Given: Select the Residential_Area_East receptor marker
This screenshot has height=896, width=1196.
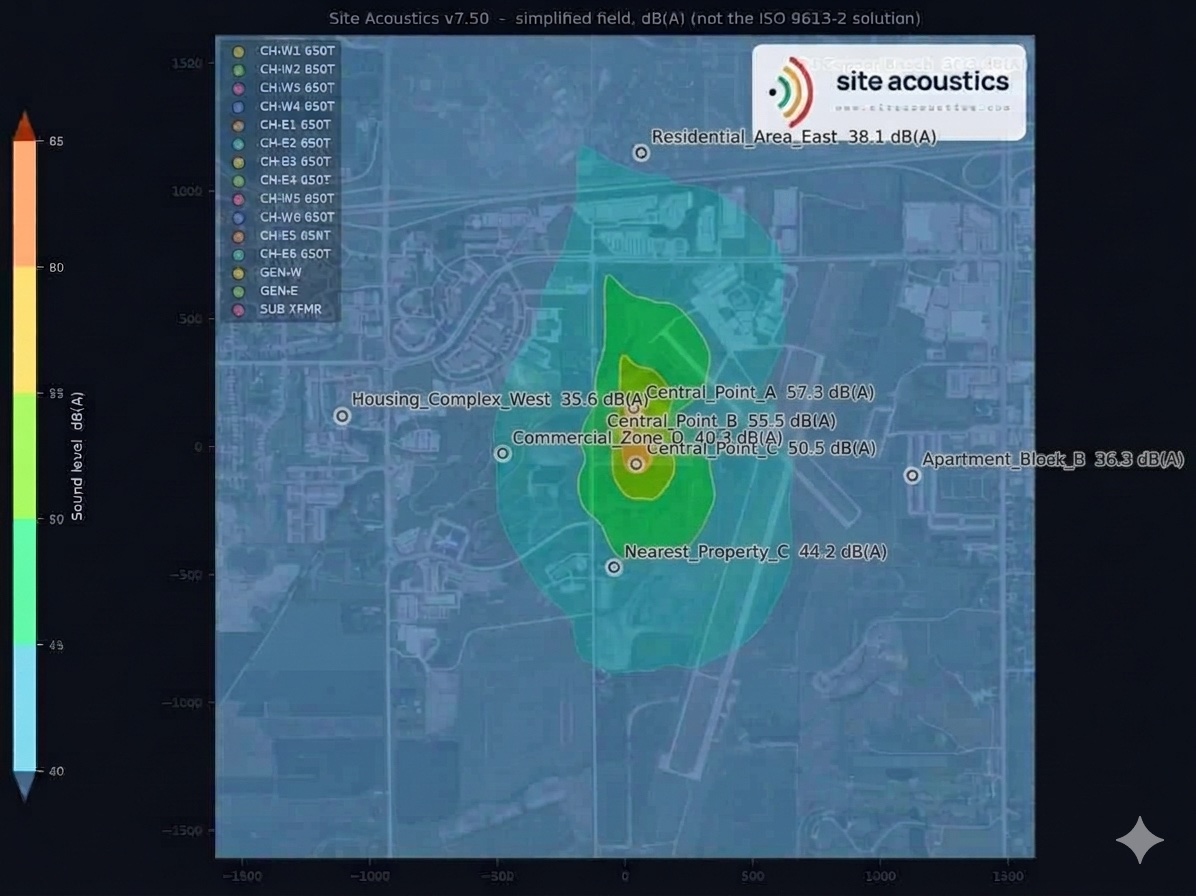Looking at the screenshot, I should pyautogui.click(x=641, y=153).
